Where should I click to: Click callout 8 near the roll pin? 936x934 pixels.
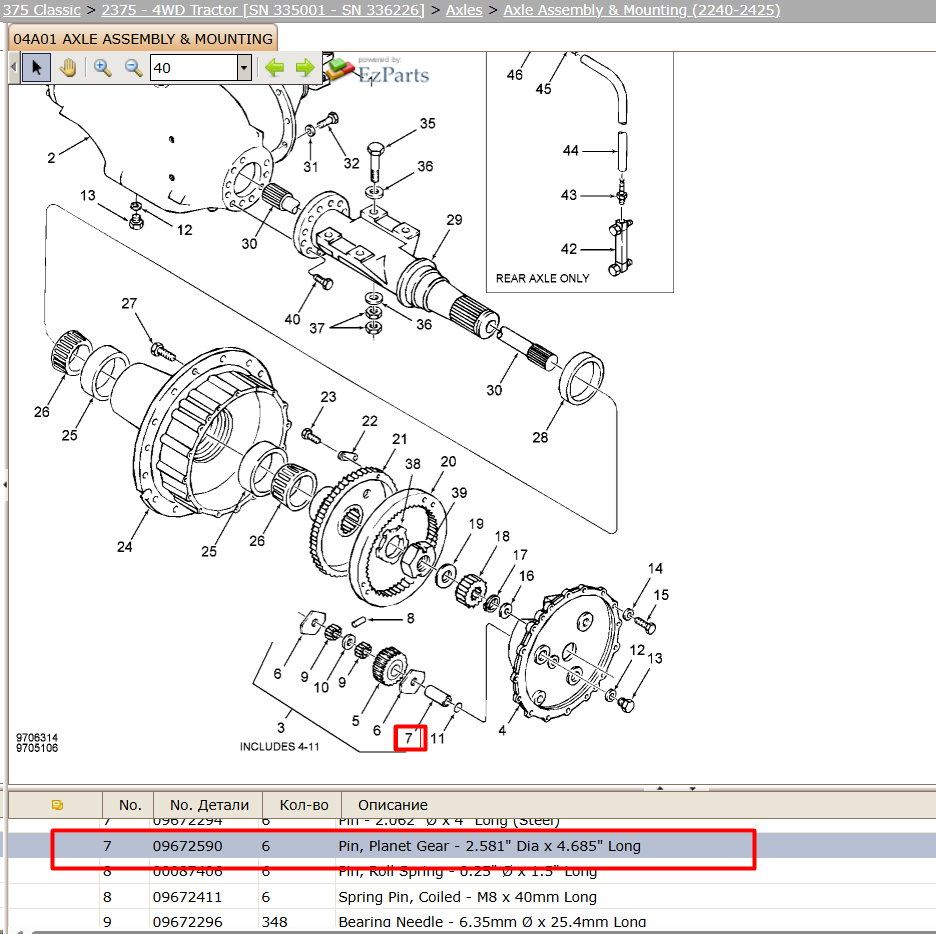(x=411, y=619)
